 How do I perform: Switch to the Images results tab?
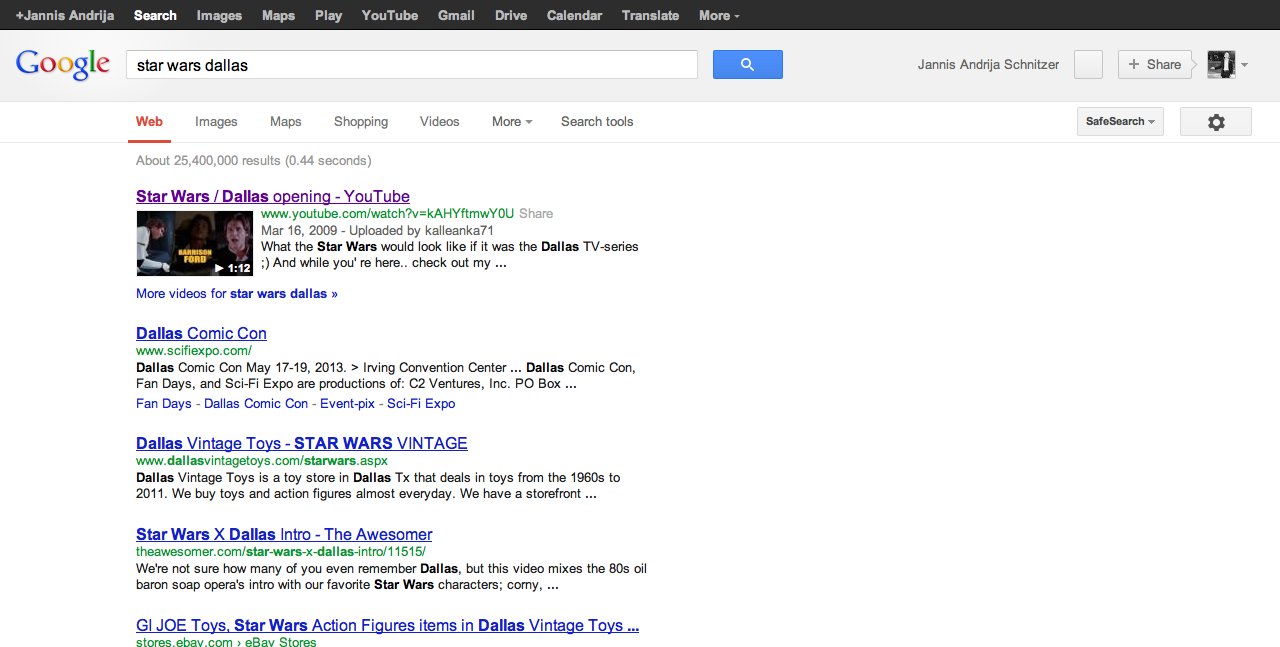(x=216, y=121)
